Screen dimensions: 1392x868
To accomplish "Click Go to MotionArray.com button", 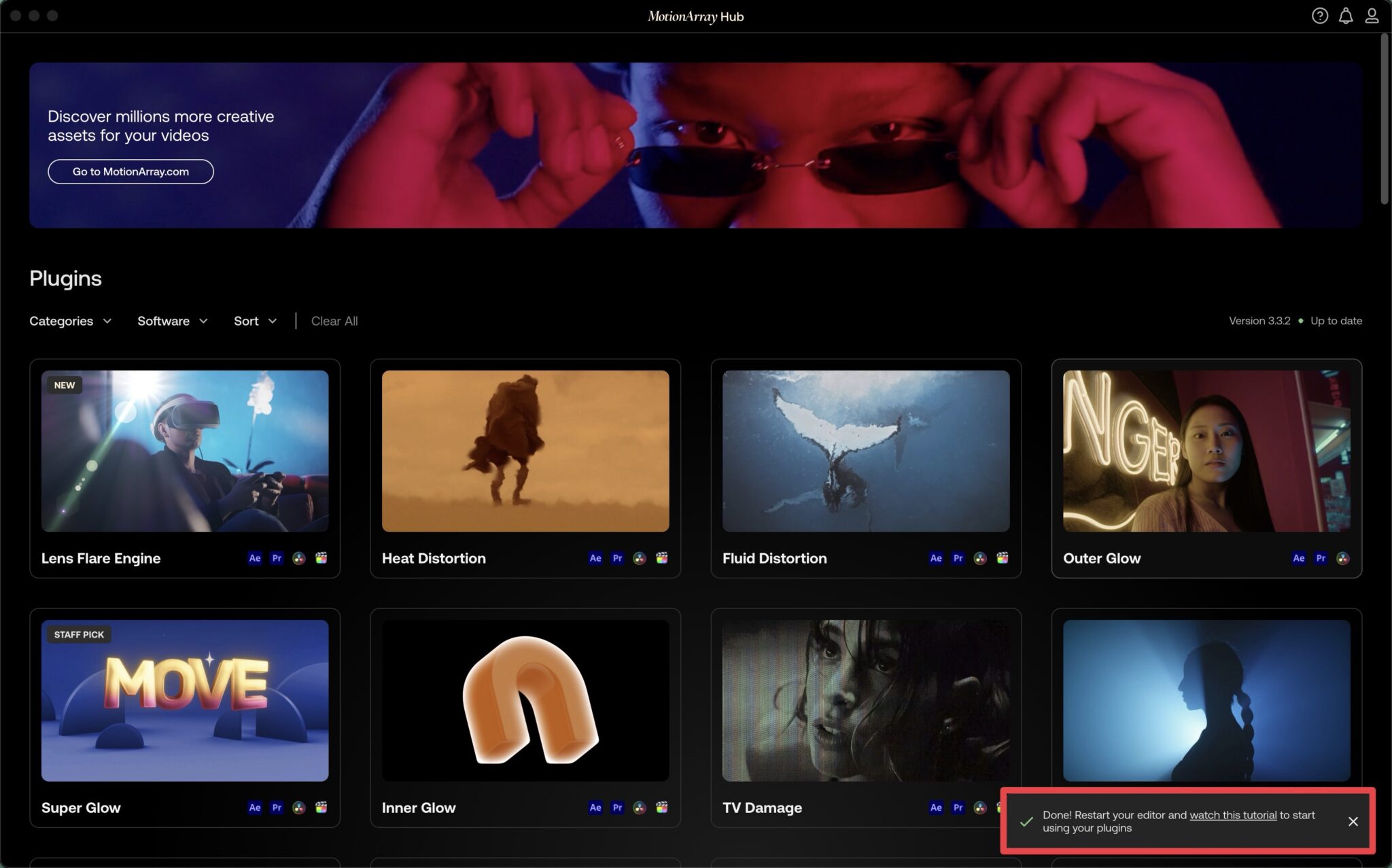I will 130,171.
